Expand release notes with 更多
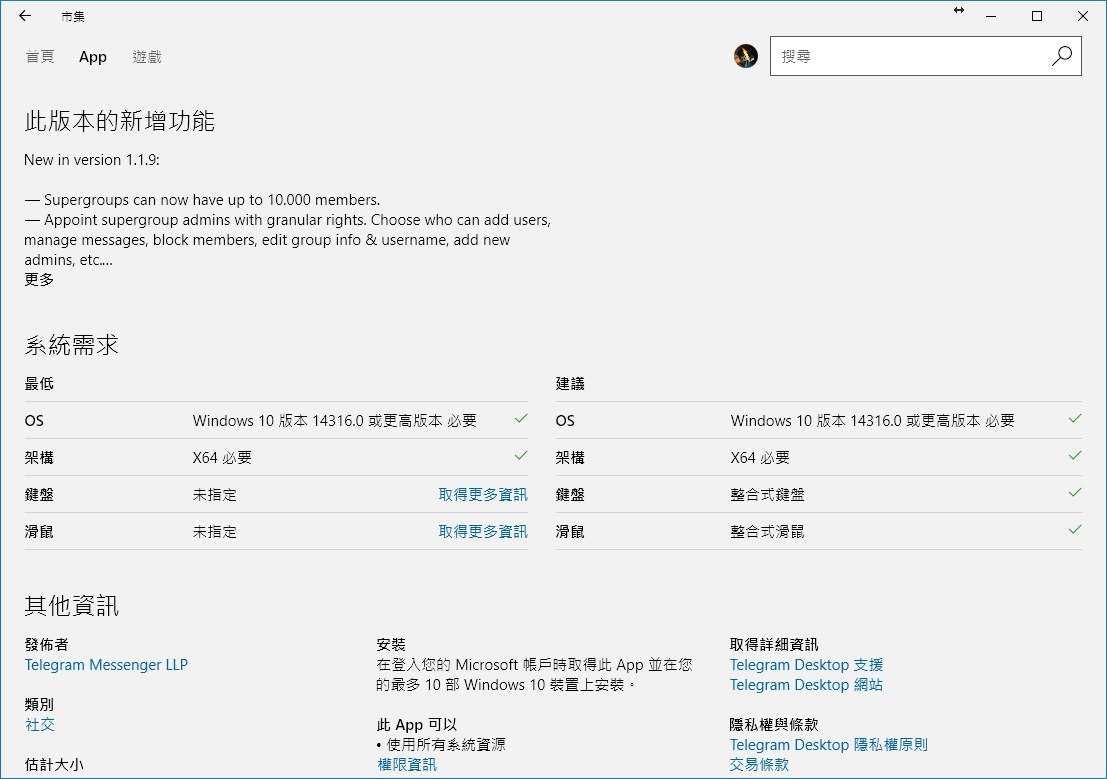This screenshot has height=779, width=1107. [40, 279]
